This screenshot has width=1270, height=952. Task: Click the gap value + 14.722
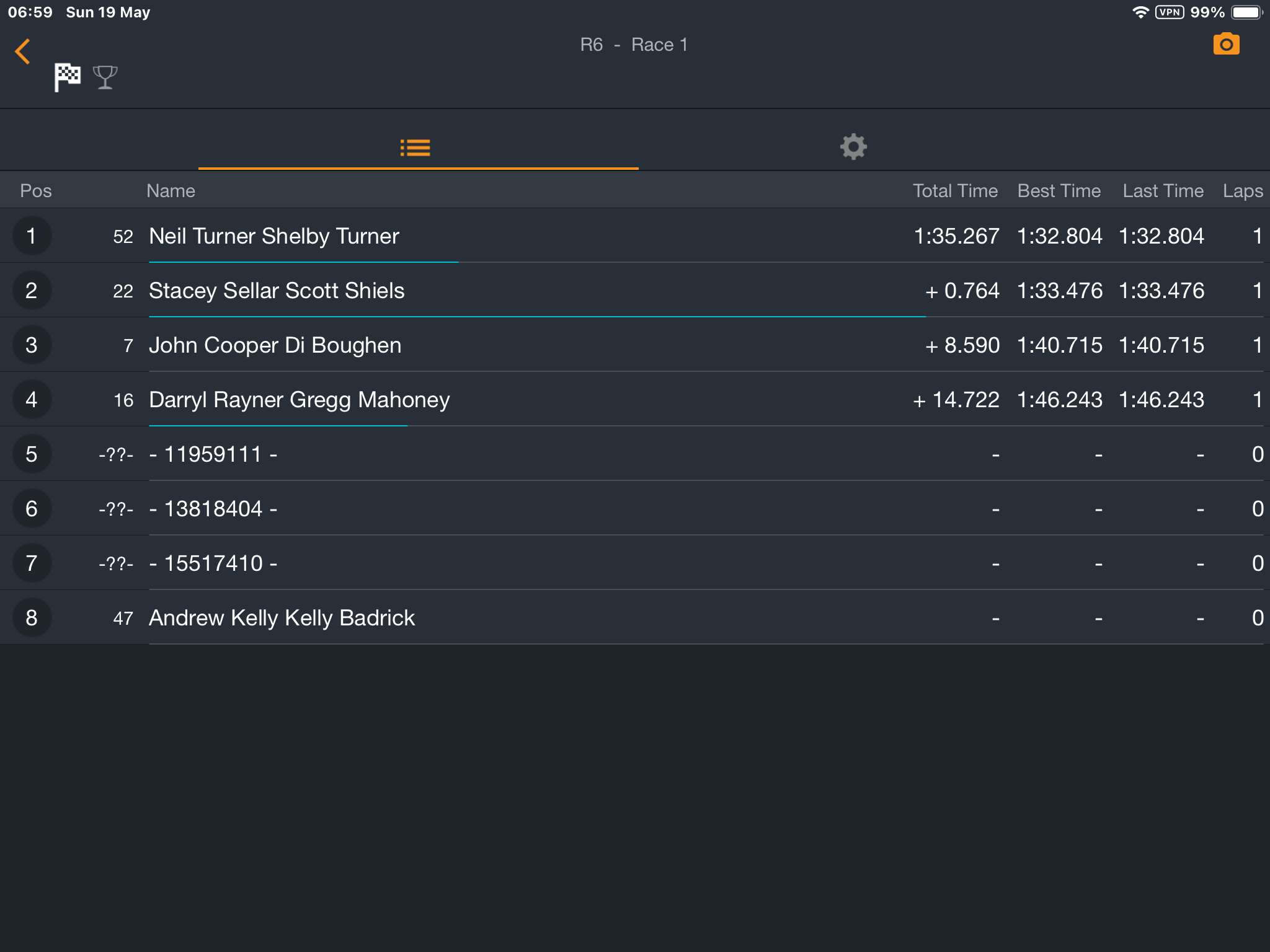[x=956, y=400]
